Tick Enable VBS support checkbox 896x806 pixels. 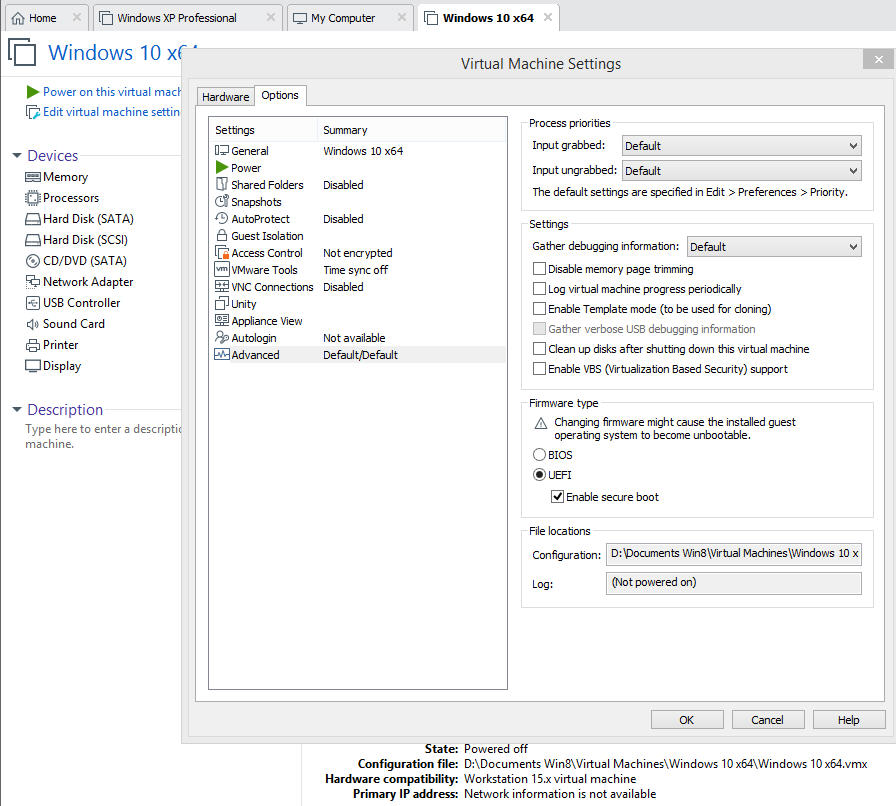[x=540, y=369]
